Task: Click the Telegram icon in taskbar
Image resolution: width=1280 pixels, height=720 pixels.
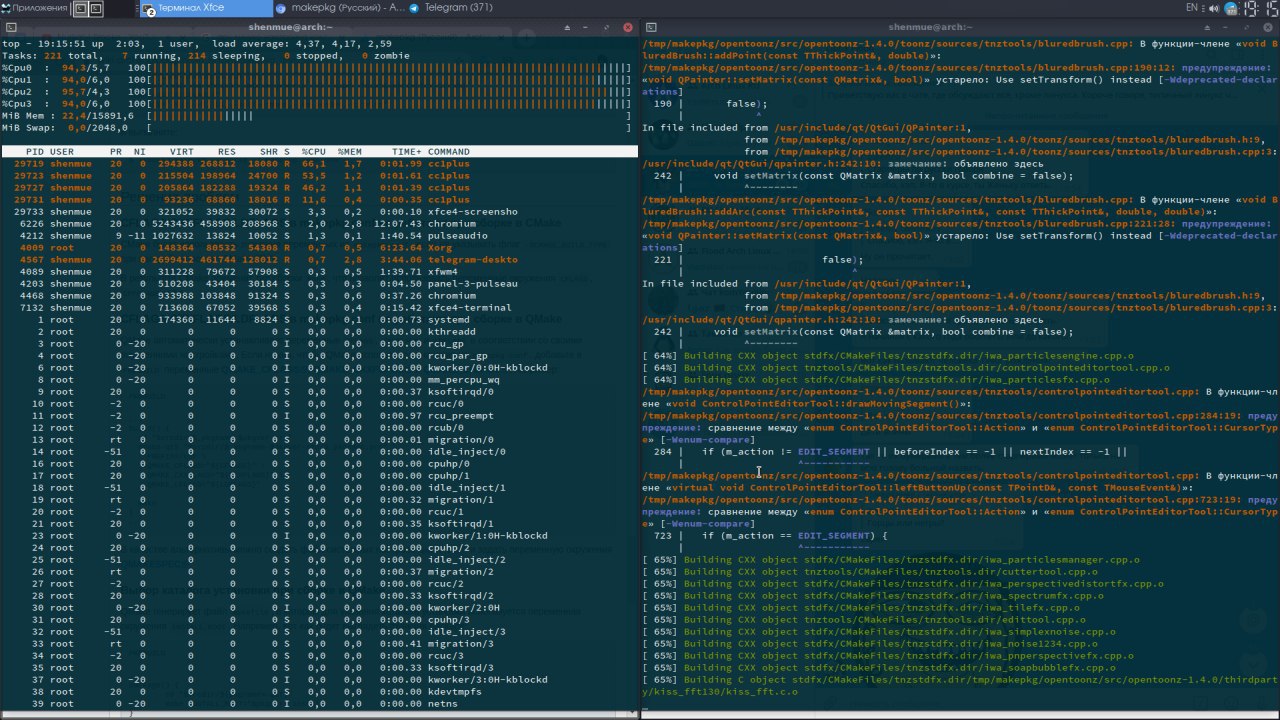Action: click(415, 8)
